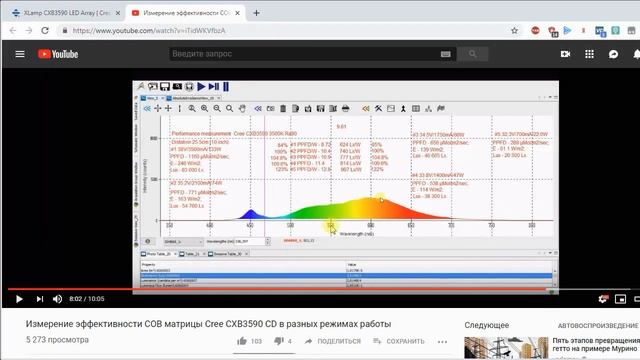The width and height of the screenshot is (640, 360).
Task: Open the notifications bell
Action: click(x=636, y=54)
